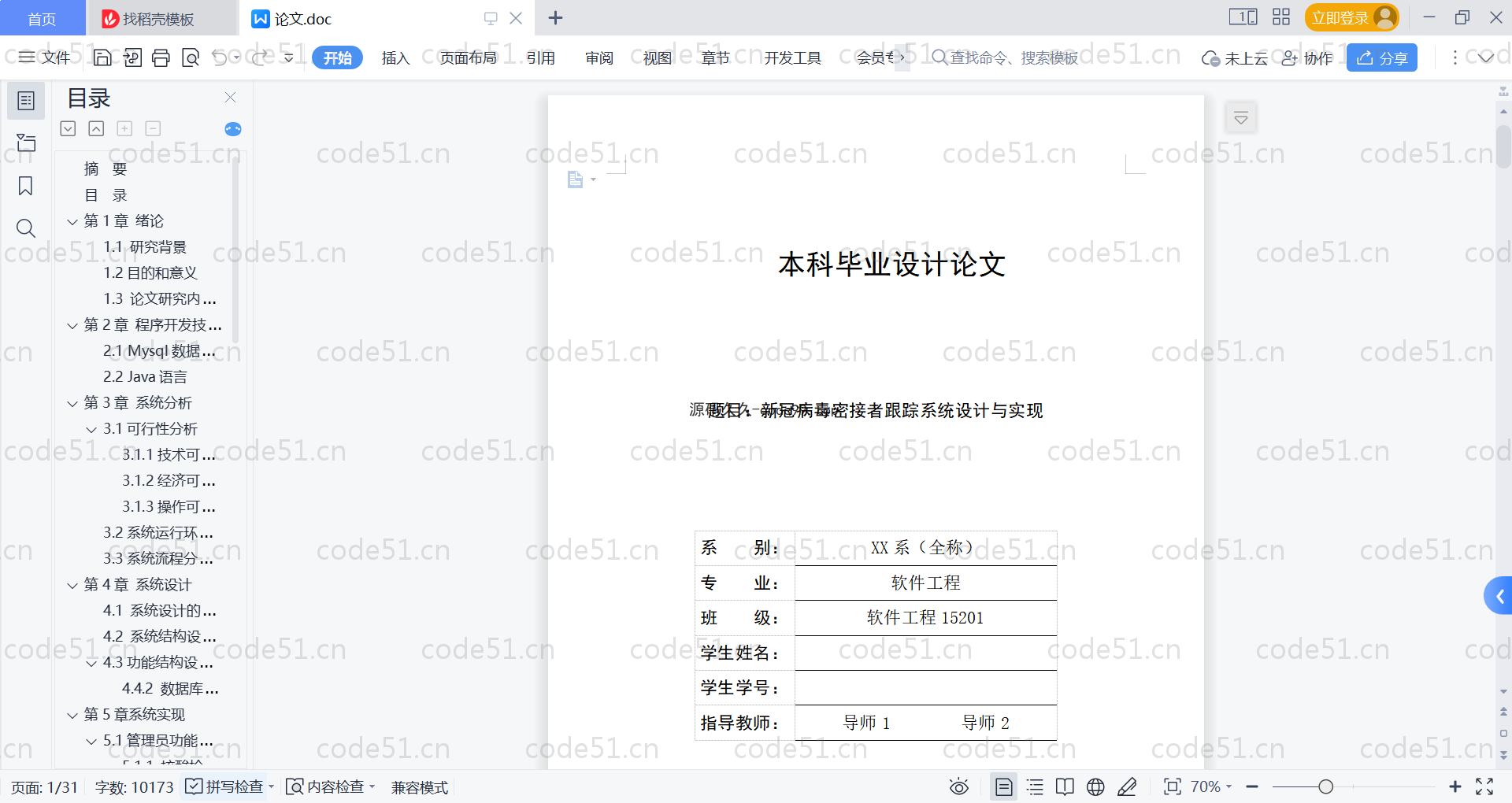Image resolution: width=1512 pixels, height=803 pixels.
Task: Click the Print icon in toolbar
Action: (x=161, y=57)
